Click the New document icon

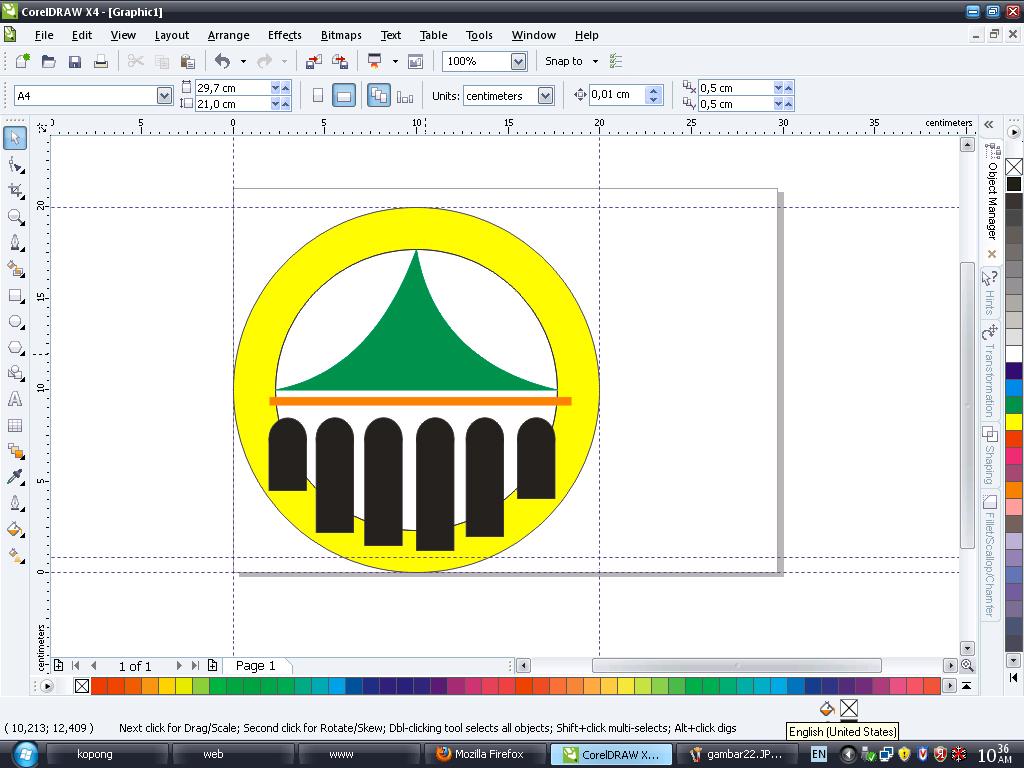(x=23, y=61)
